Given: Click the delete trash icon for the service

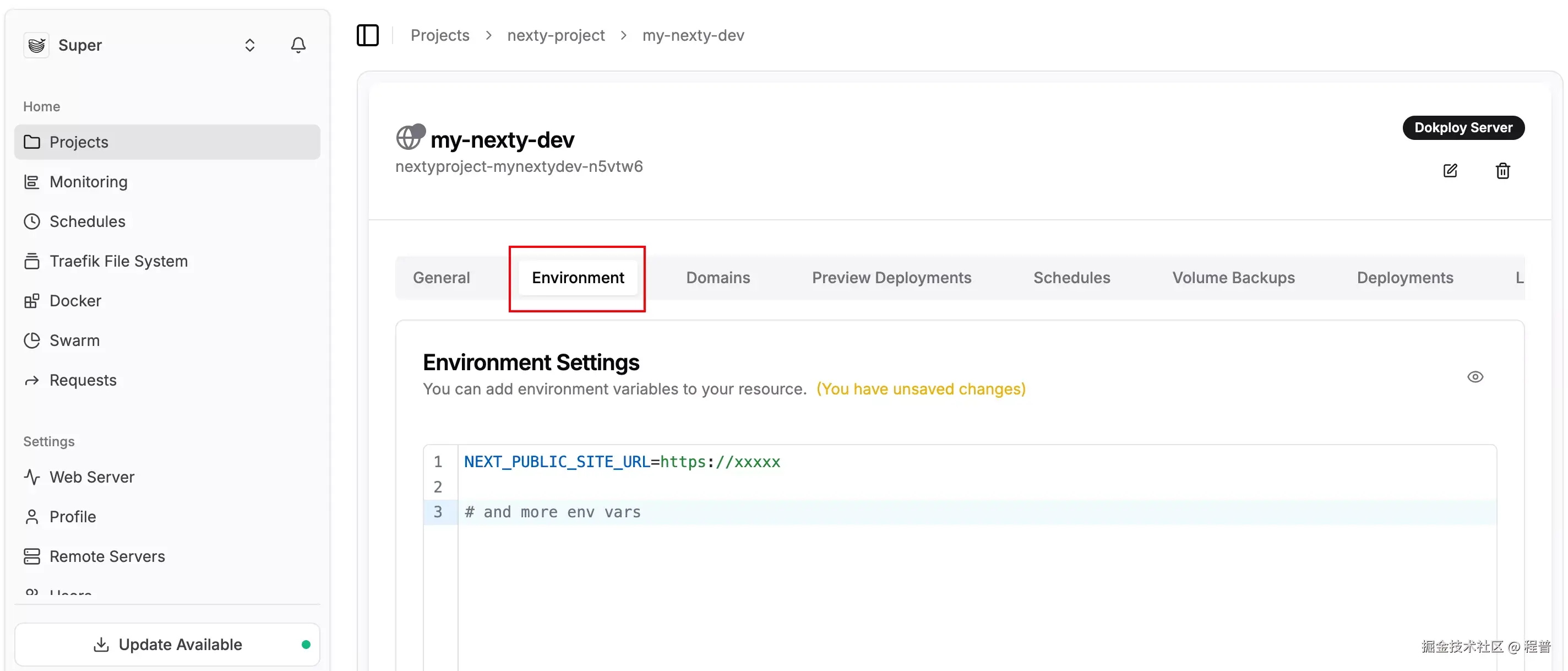Looking at the screenshot, I should tap(1503, 171).
